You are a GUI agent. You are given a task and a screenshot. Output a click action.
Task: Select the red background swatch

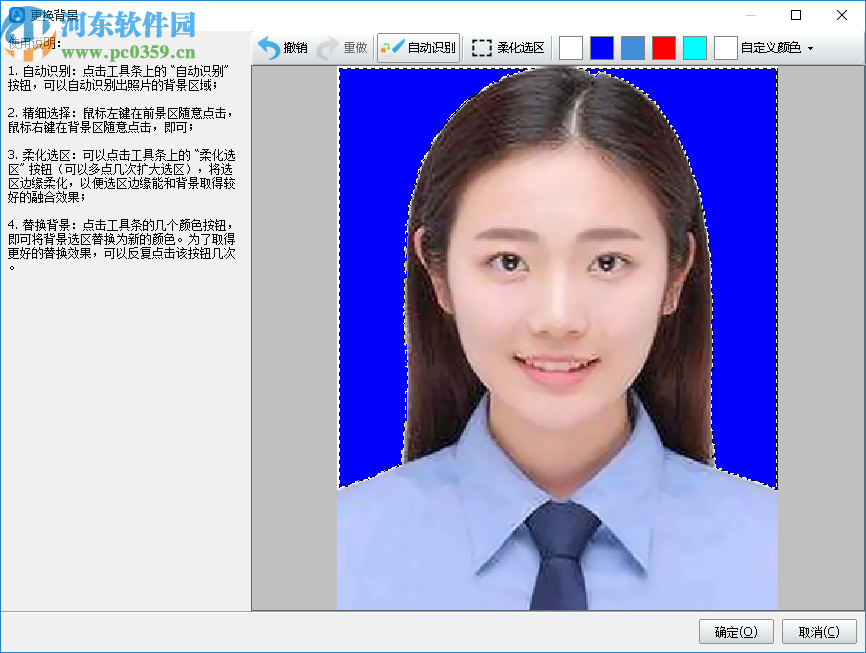tap(663, 47)
